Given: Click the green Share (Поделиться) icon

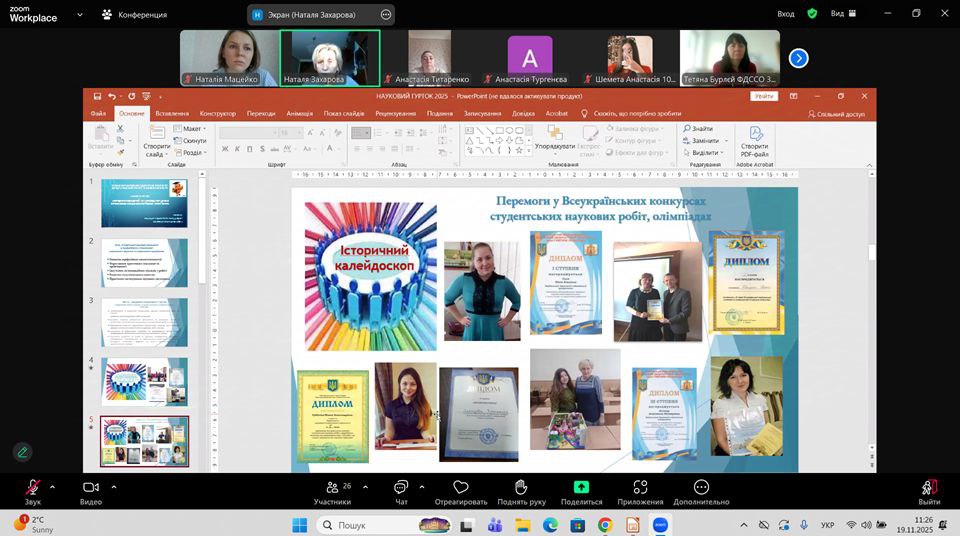Looking at the screenshot, I should coord(581,487).
